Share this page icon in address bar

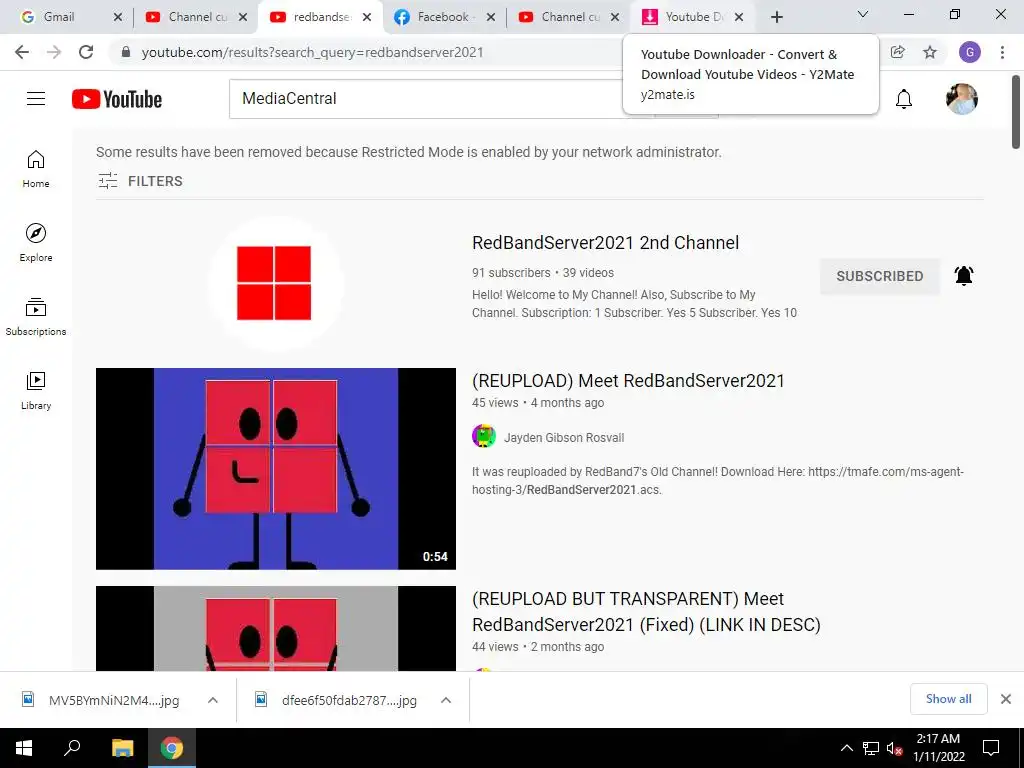point(897,52)
